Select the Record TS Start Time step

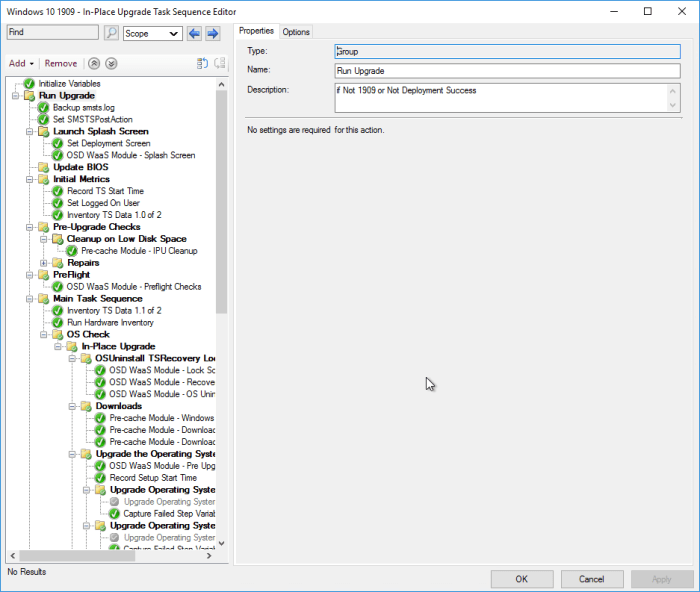point(105,191)
